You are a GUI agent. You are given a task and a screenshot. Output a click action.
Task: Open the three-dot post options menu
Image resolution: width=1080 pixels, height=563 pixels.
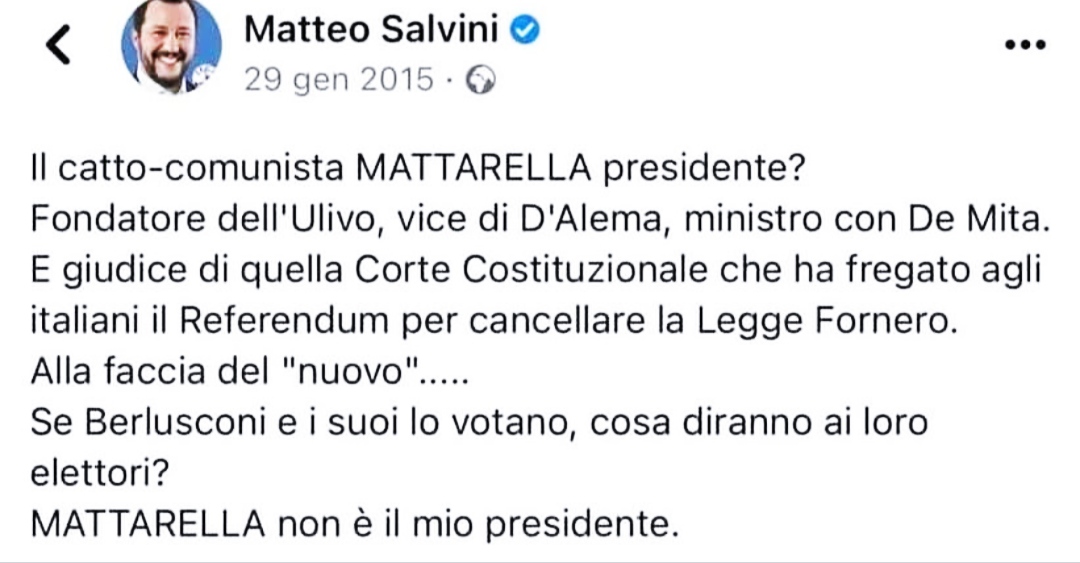1023,46
